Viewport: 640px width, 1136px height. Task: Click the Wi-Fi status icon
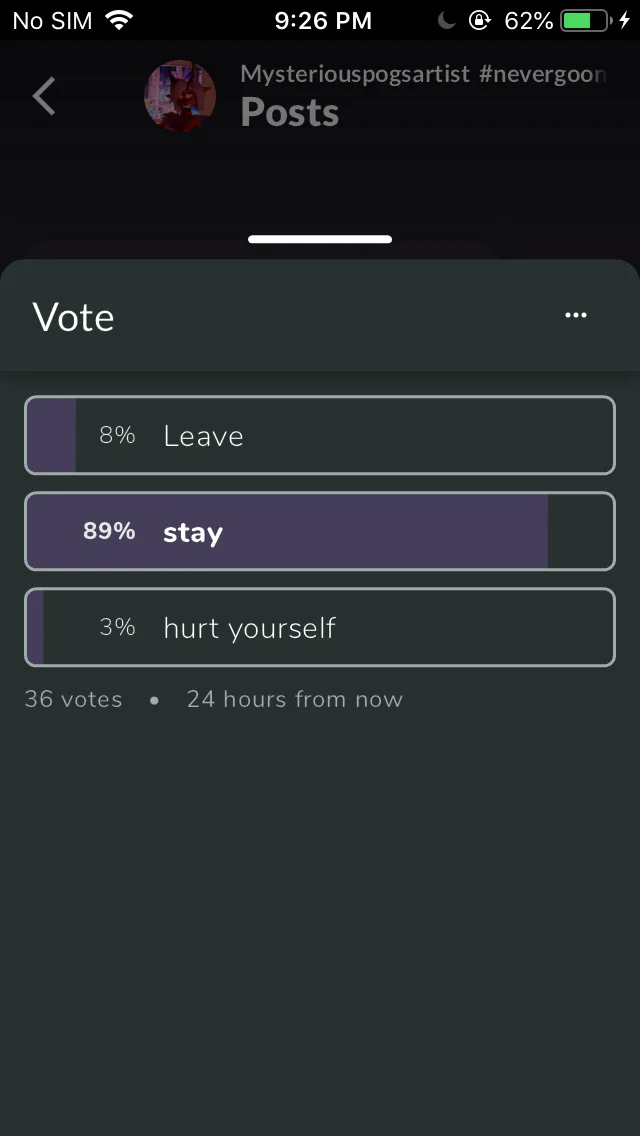click(119, 20)
